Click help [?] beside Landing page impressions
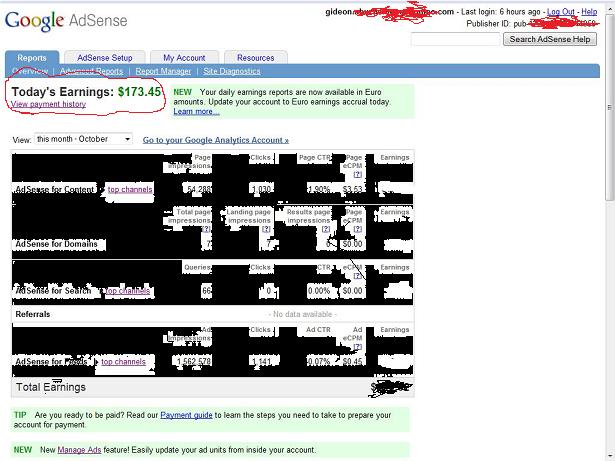The height and width of the screenshot is (461, 615). click(x=266, y=229)
